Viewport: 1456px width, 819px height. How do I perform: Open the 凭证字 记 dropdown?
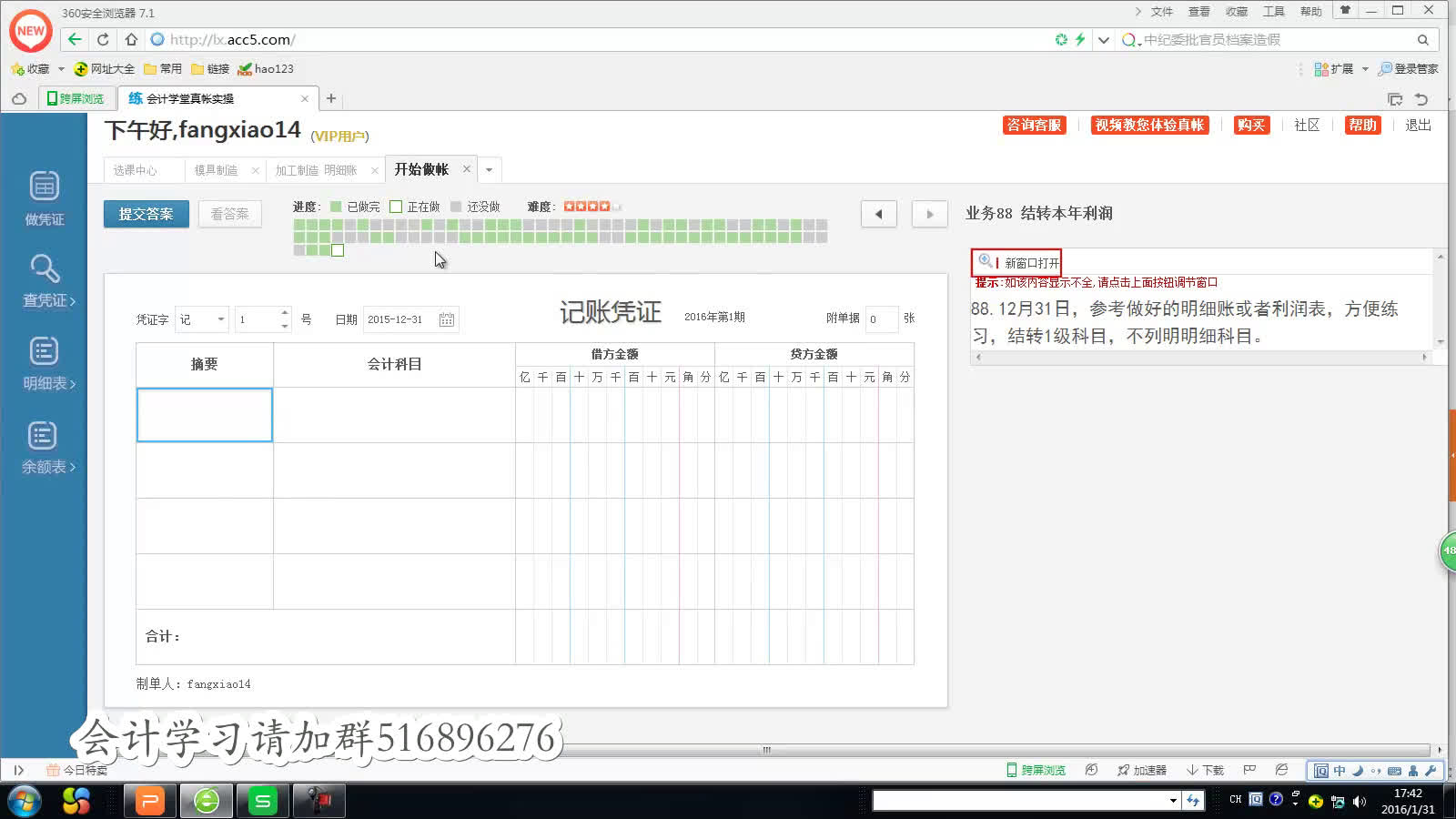pyautogui.click(x=202, y=319)
